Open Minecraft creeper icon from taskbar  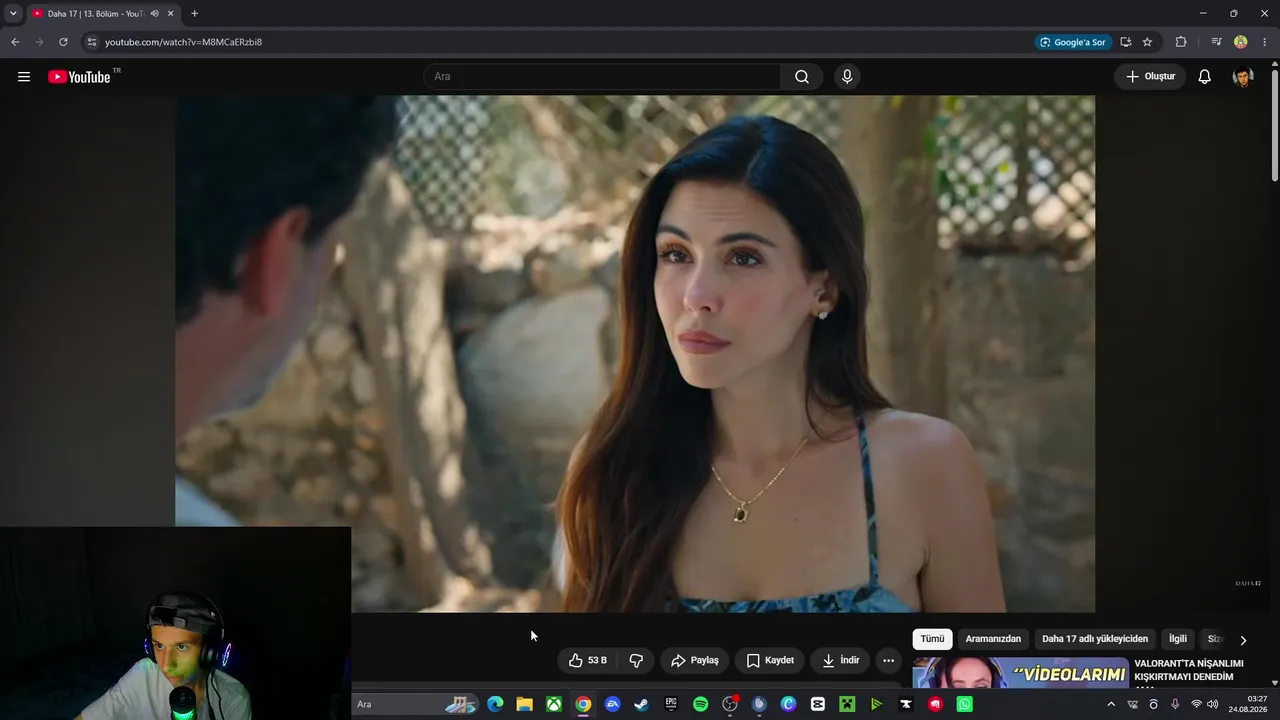[x=847, y=704]
